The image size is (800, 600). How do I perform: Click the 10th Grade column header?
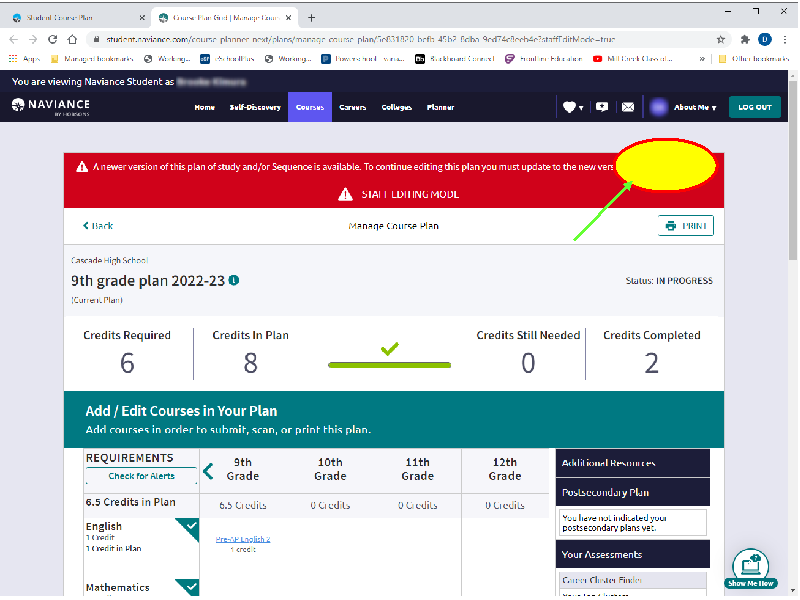pos(330,469)
